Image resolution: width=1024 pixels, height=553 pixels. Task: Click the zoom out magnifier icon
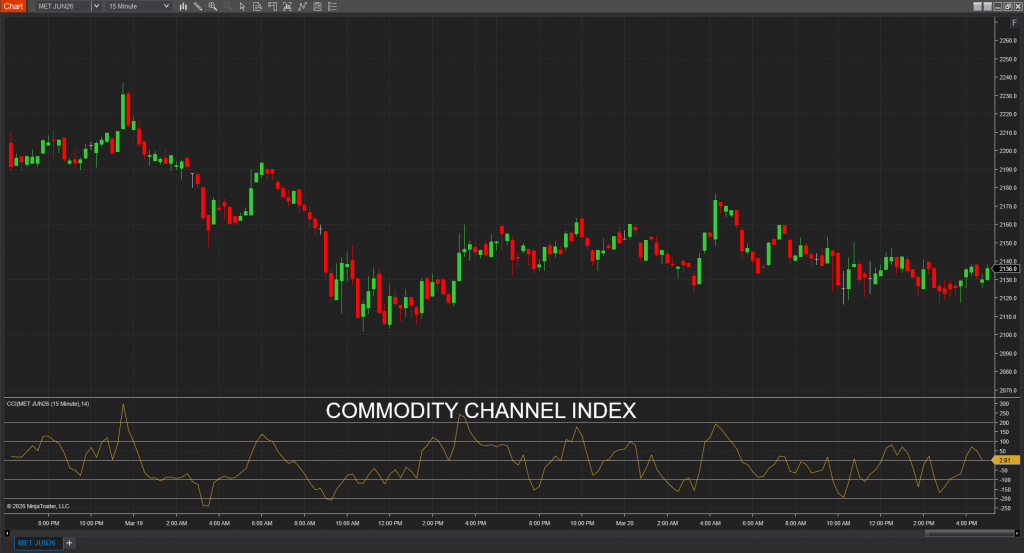228,6
